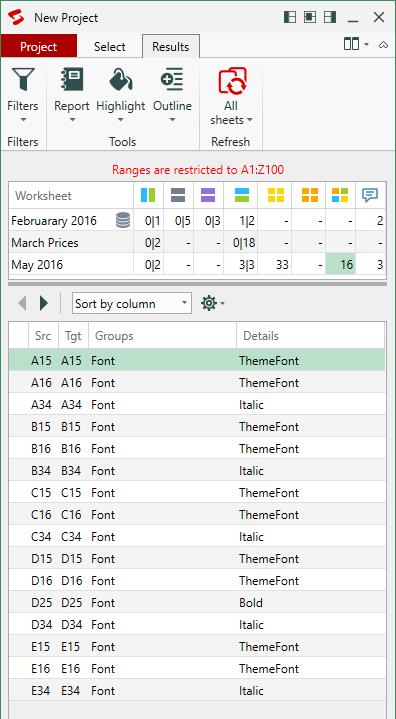Float the pane in center layout

(310, 17)
